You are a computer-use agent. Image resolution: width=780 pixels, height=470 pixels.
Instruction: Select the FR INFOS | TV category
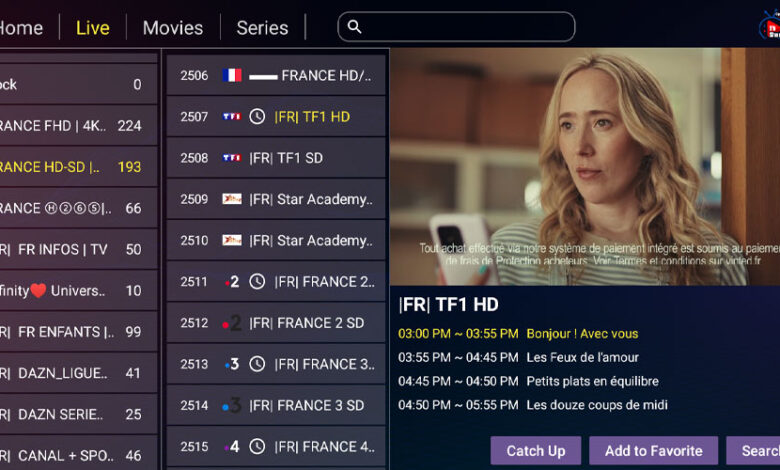click(77, 249)
